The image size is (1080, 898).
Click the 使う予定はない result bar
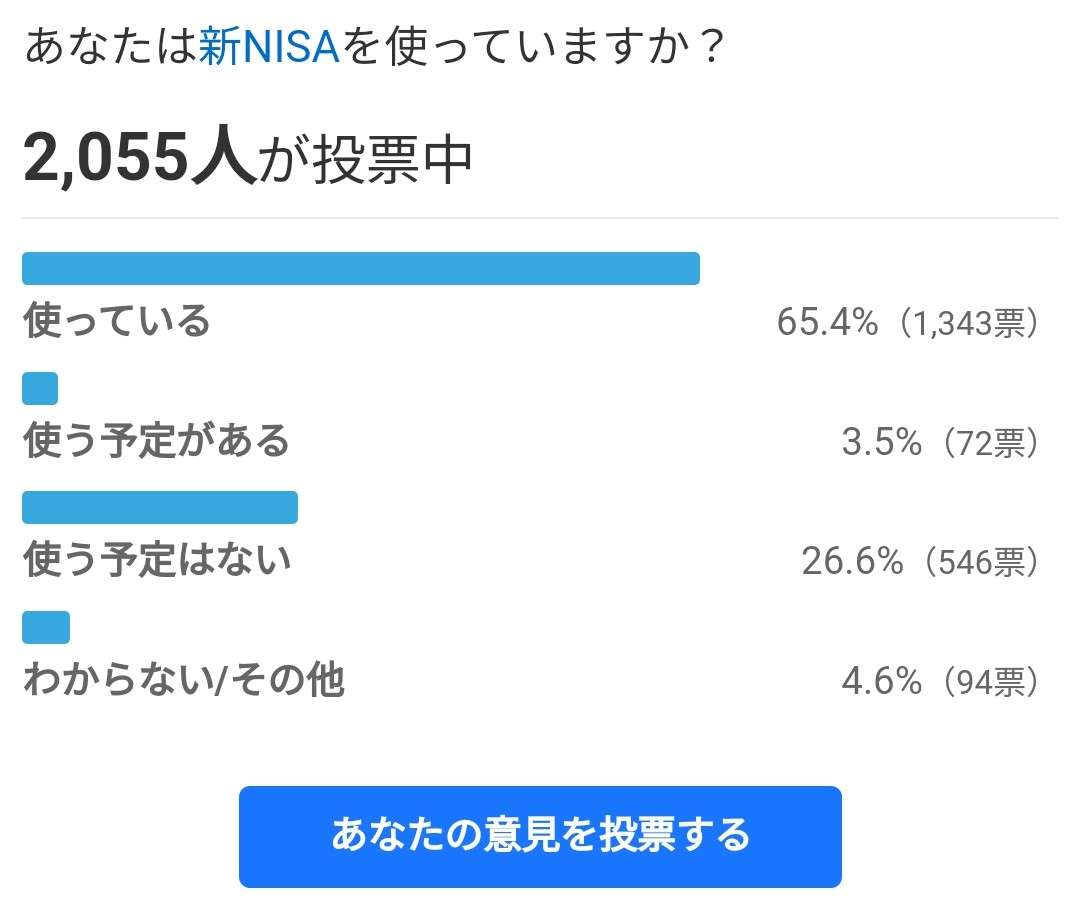pyautogui.click(x=160, y=508)
